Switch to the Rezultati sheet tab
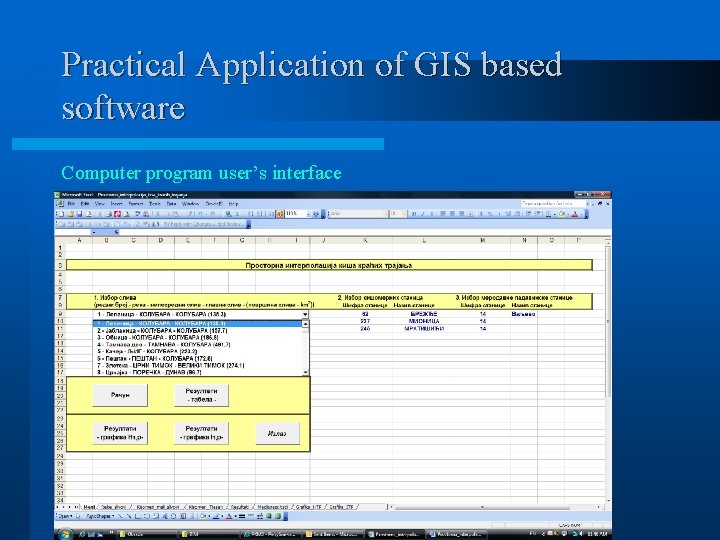The image size is (720, 540). (240, 507)
